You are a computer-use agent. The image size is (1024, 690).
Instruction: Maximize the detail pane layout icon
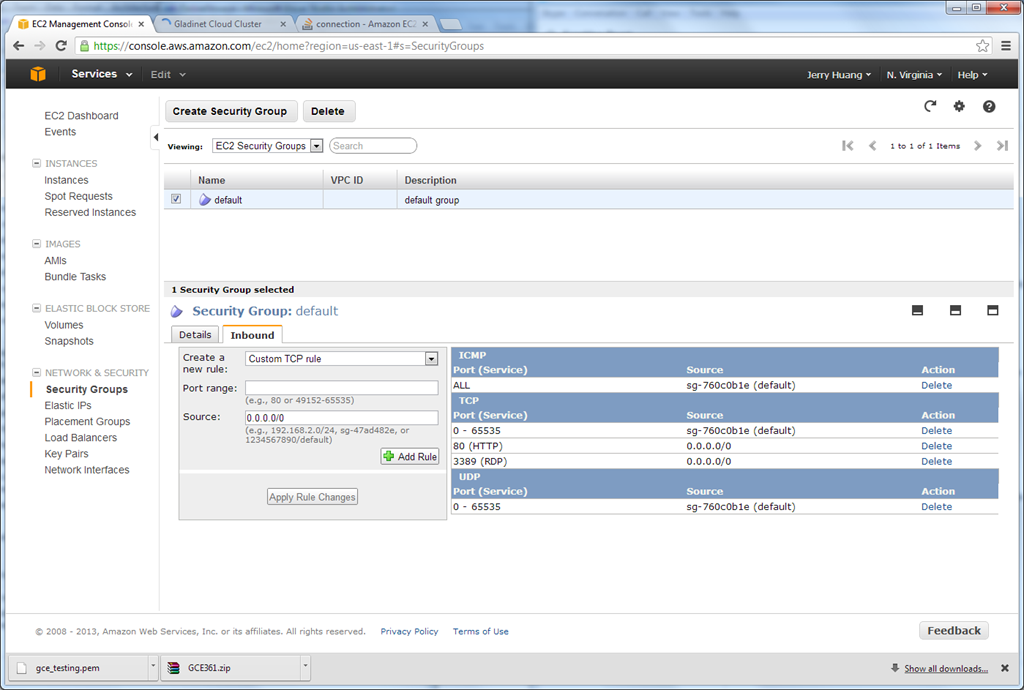pos(993,311)
